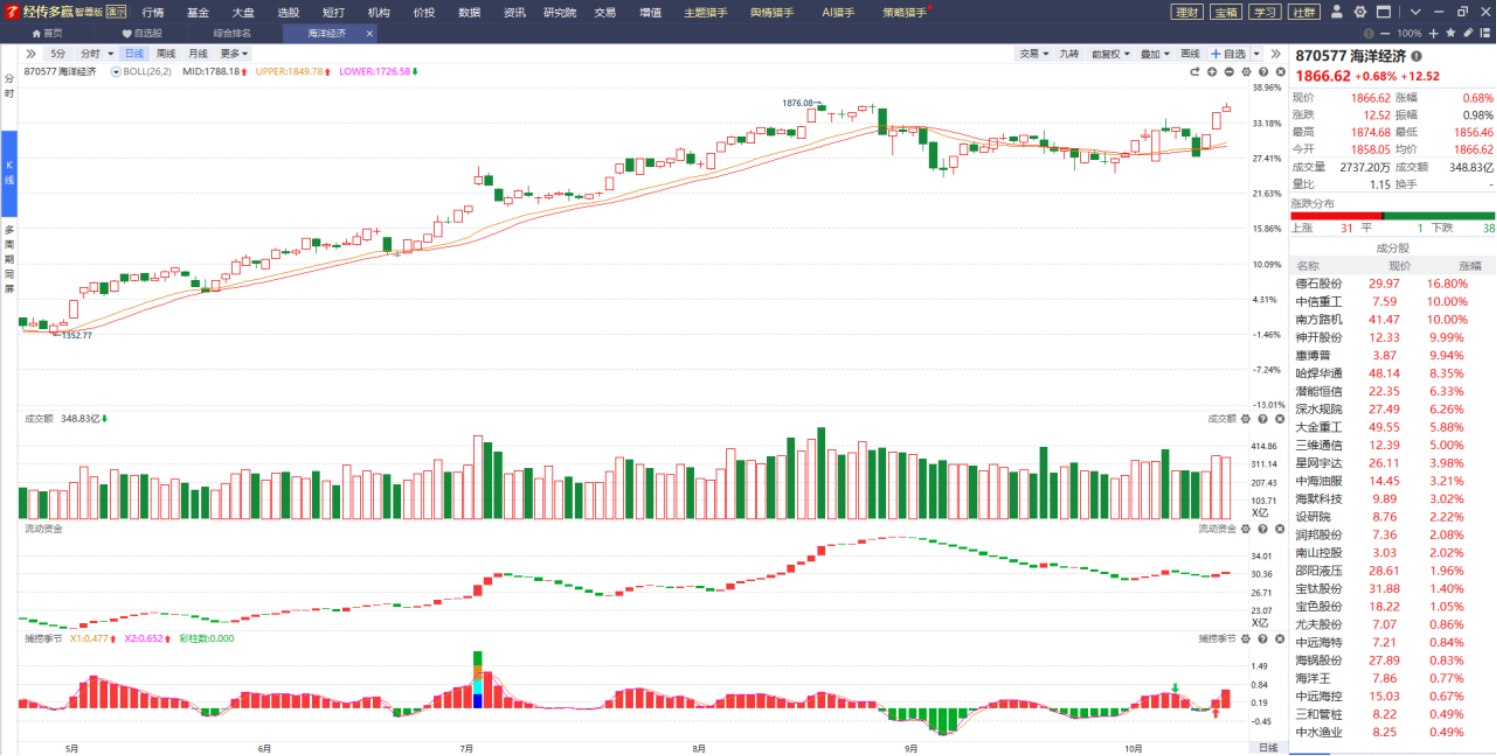Select 德石股份 in the constituent stock list
Image resolution: width=1497 pixels, height=756 pixels.
[x=1319, y=284]
